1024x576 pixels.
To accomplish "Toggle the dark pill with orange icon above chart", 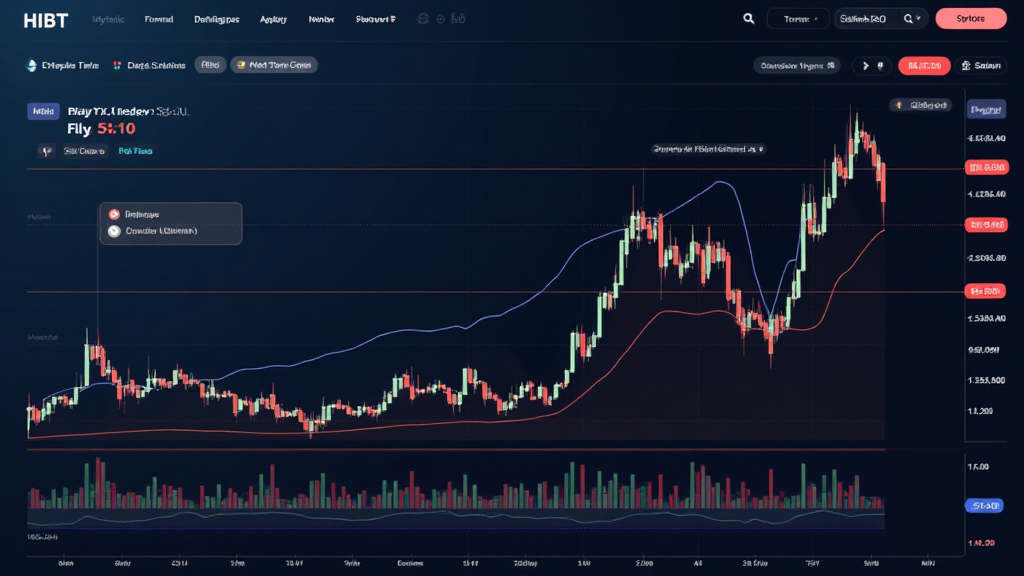I will click(x=919, y=104).
